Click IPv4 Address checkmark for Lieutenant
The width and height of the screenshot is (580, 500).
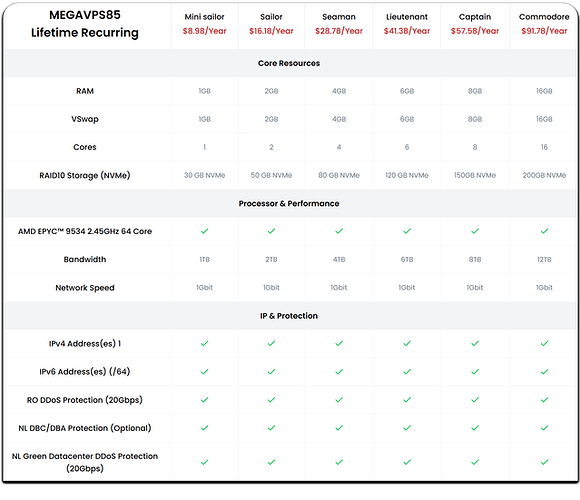click(x=407, y=344)
